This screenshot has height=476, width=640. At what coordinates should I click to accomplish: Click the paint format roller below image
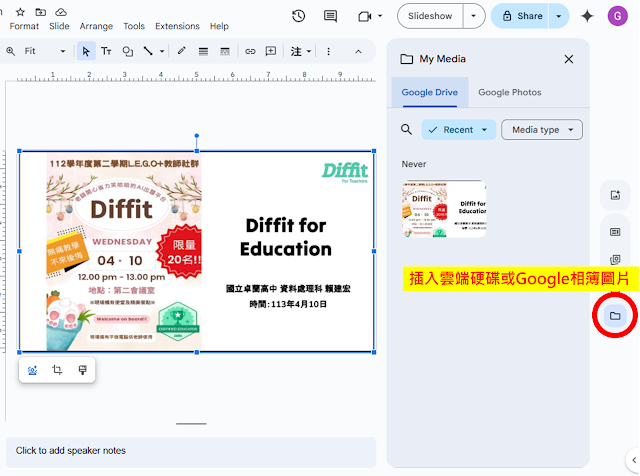(82, 370)
